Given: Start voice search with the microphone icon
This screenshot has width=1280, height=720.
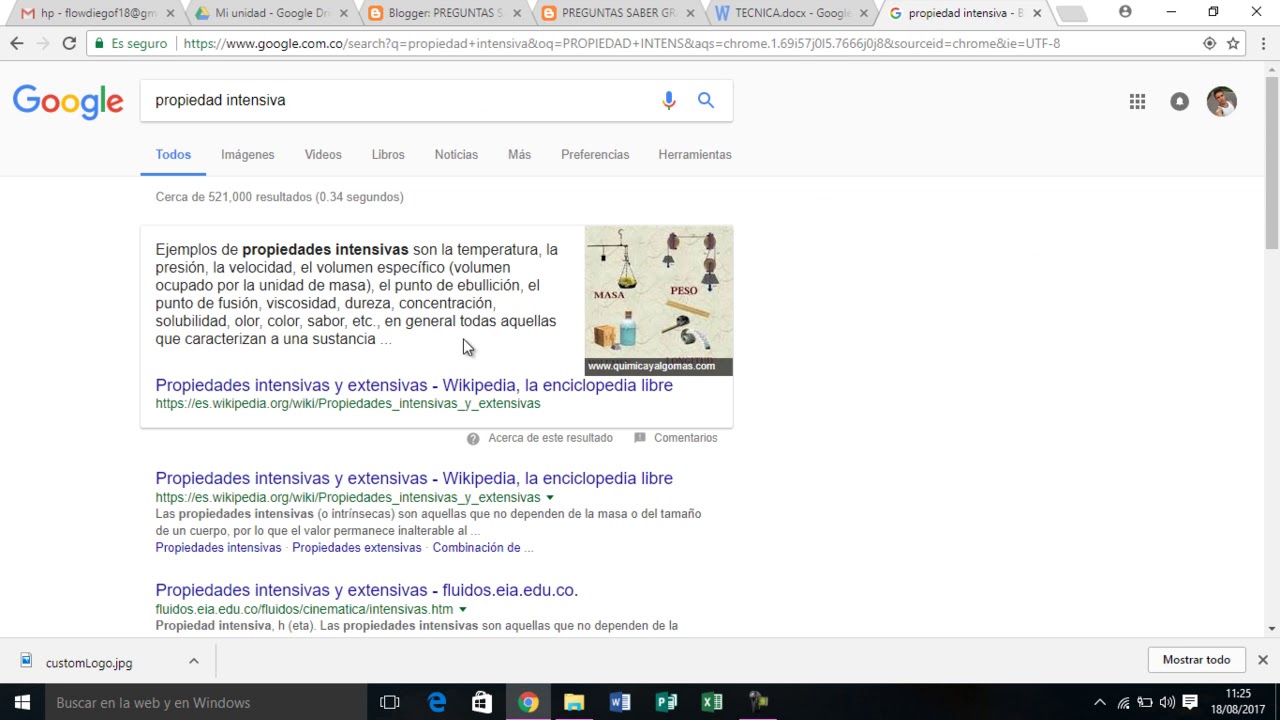Looking at the screenshot, I should tap(669, 100).
